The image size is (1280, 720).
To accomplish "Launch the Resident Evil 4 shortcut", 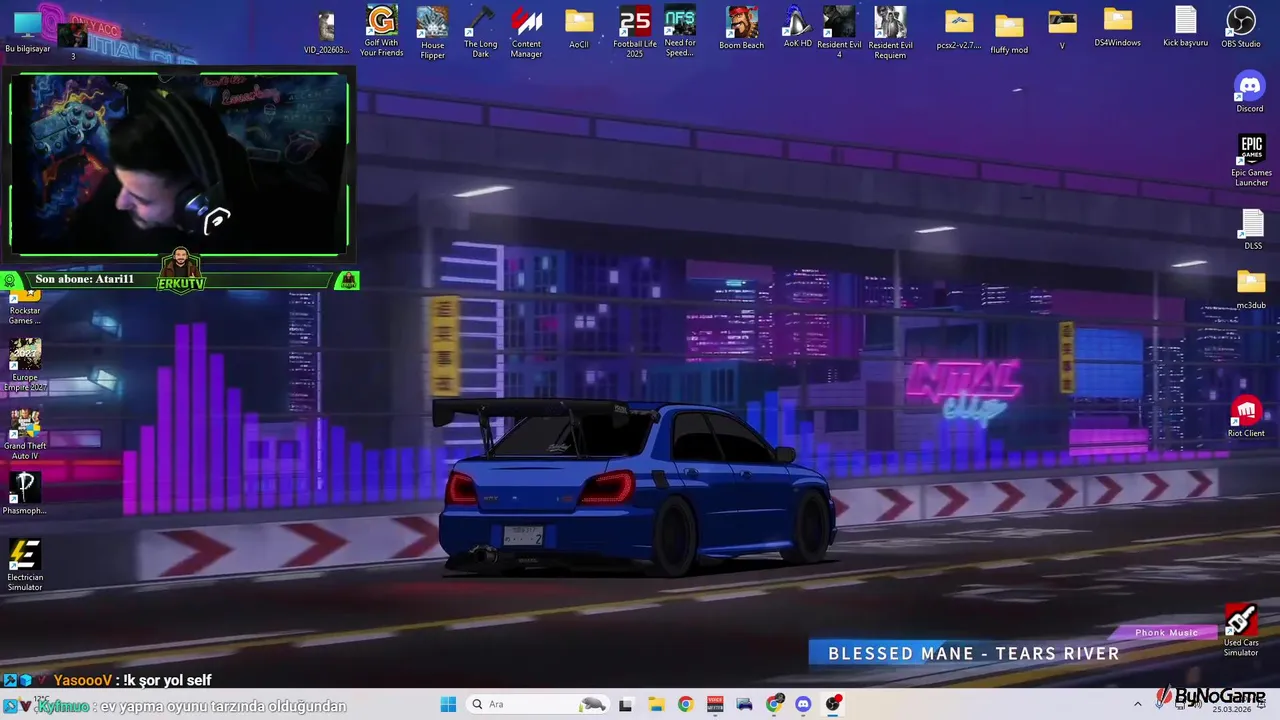I will coord(839,32).
